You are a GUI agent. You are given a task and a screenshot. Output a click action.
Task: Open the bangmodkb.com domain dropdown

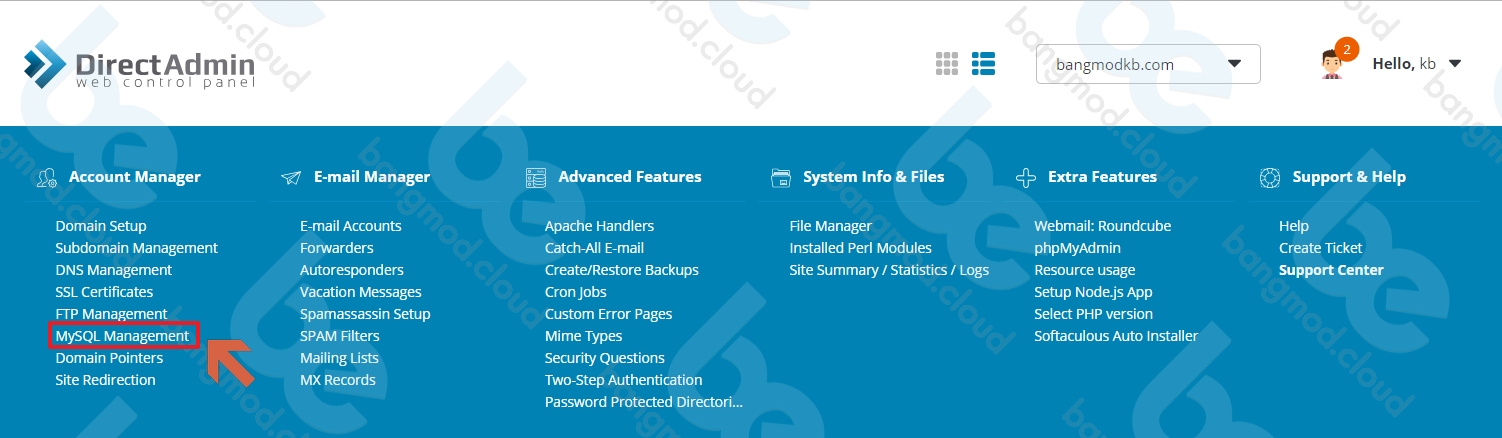[1148, 64]
